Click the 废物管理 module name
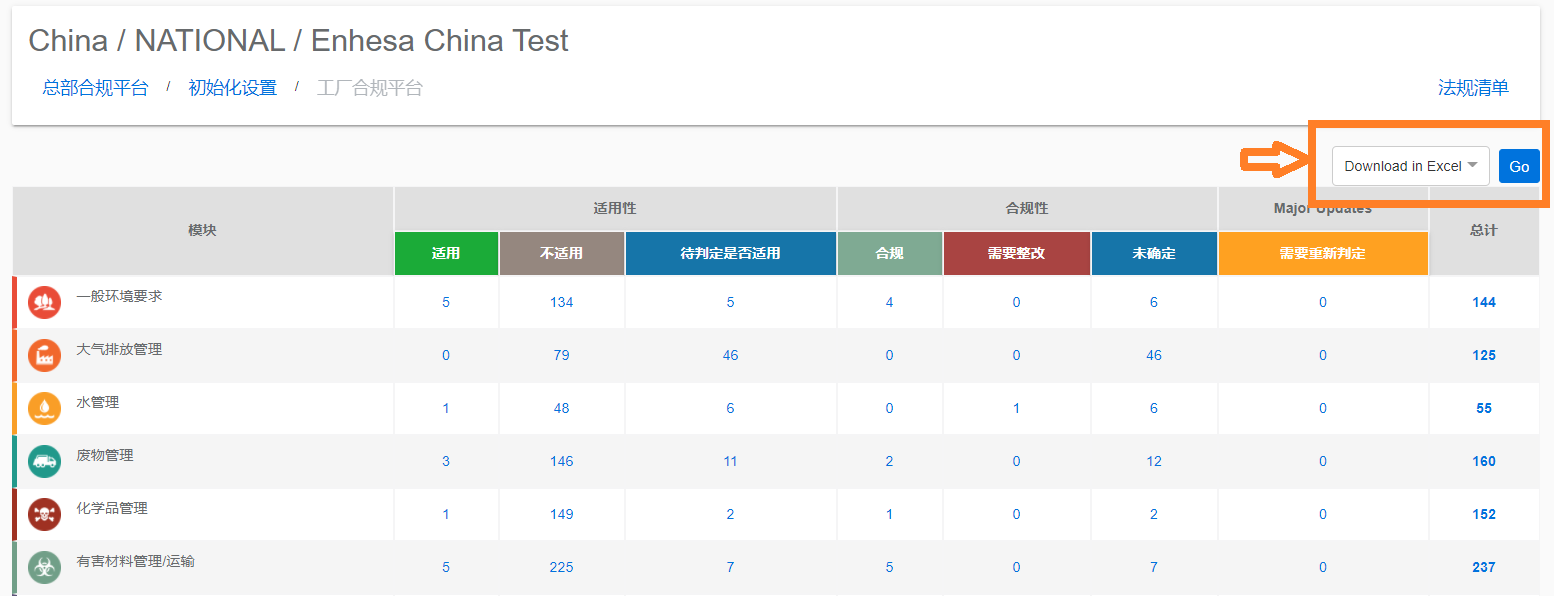1559x596 pixels. coord(105,455)
